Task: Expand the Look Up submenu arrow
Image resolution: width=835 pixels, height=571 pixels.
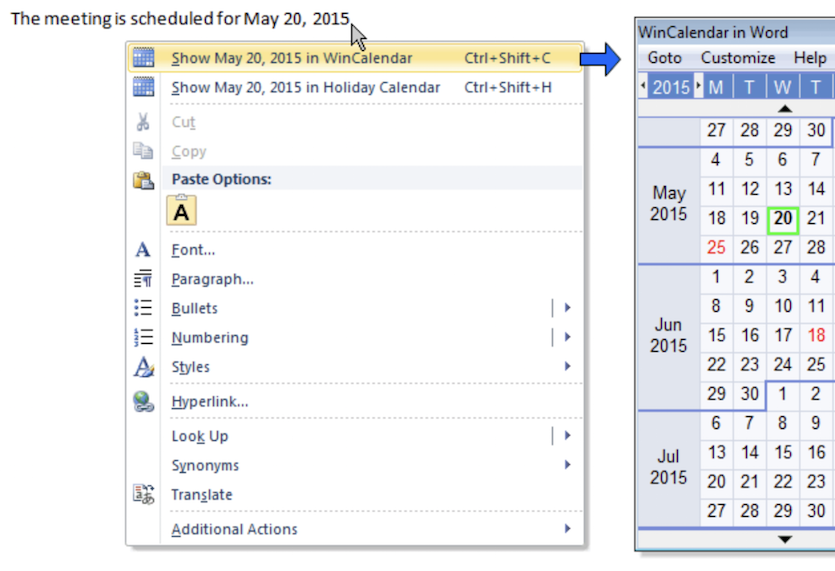Action: coord(568,436)
